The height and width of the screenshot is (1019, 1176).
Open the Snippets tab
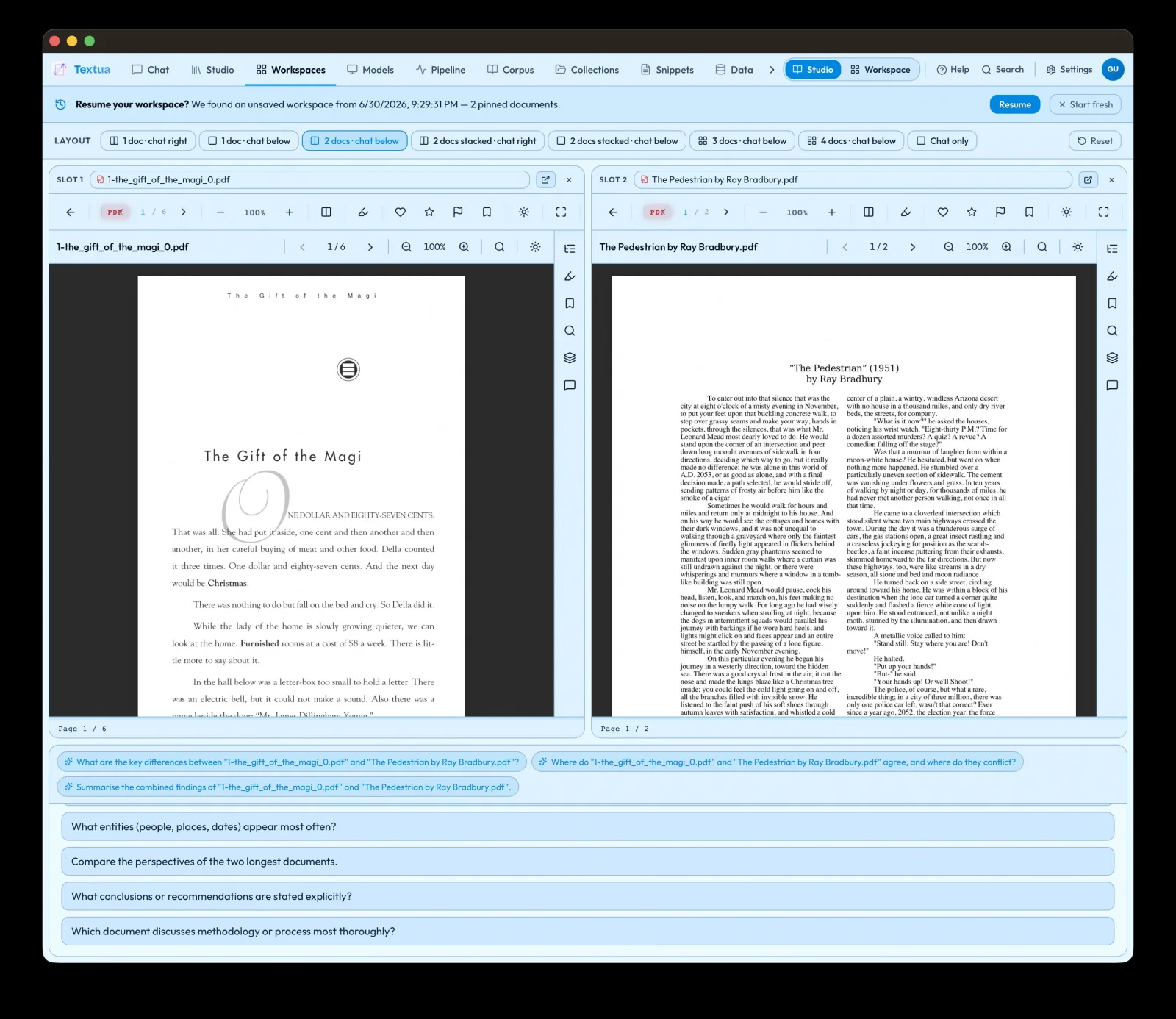tap(667, 70)
